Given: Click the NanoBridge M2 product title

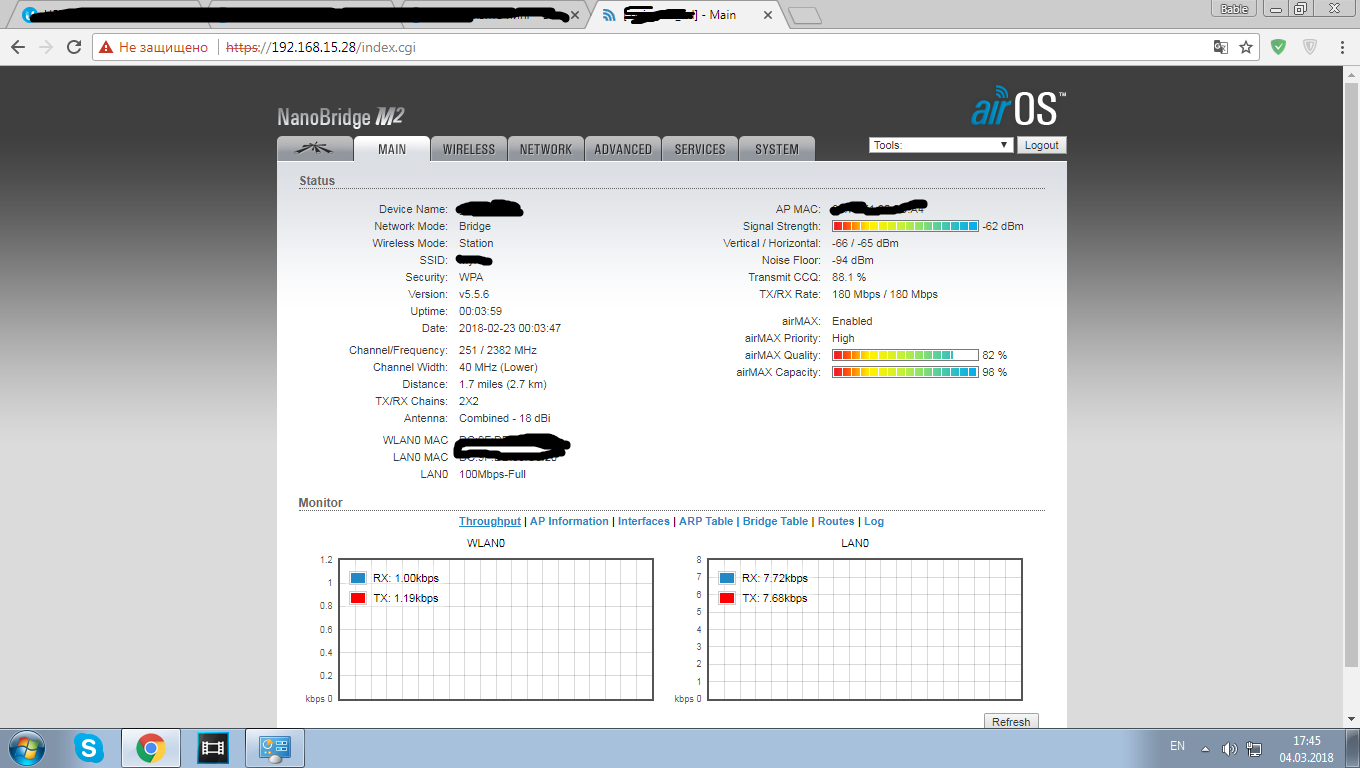Looking at the screenshot, I should [341, 117].
